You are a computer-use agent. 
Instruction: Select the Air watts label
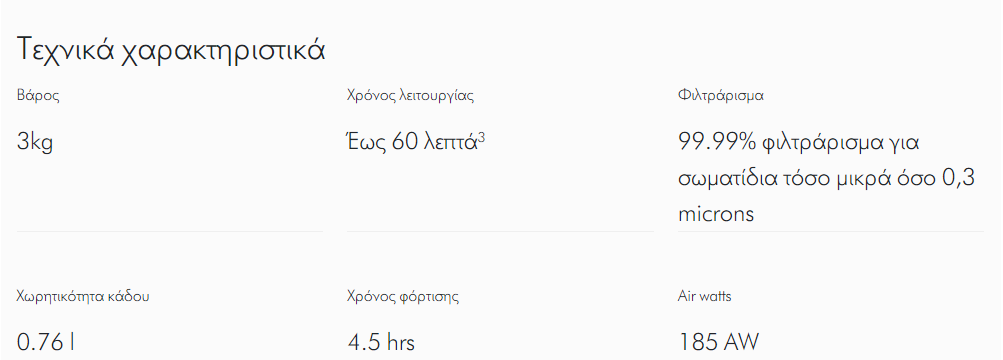point(704,297)
